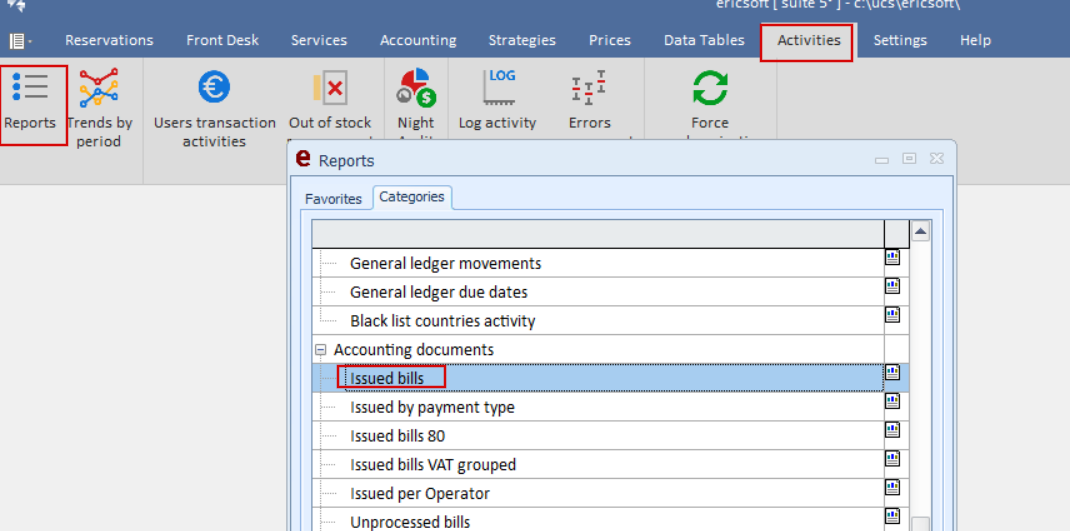Click chart icon for Unprocessed bills
Viewport: 1070px width, 531px height.
click(893, 515)
